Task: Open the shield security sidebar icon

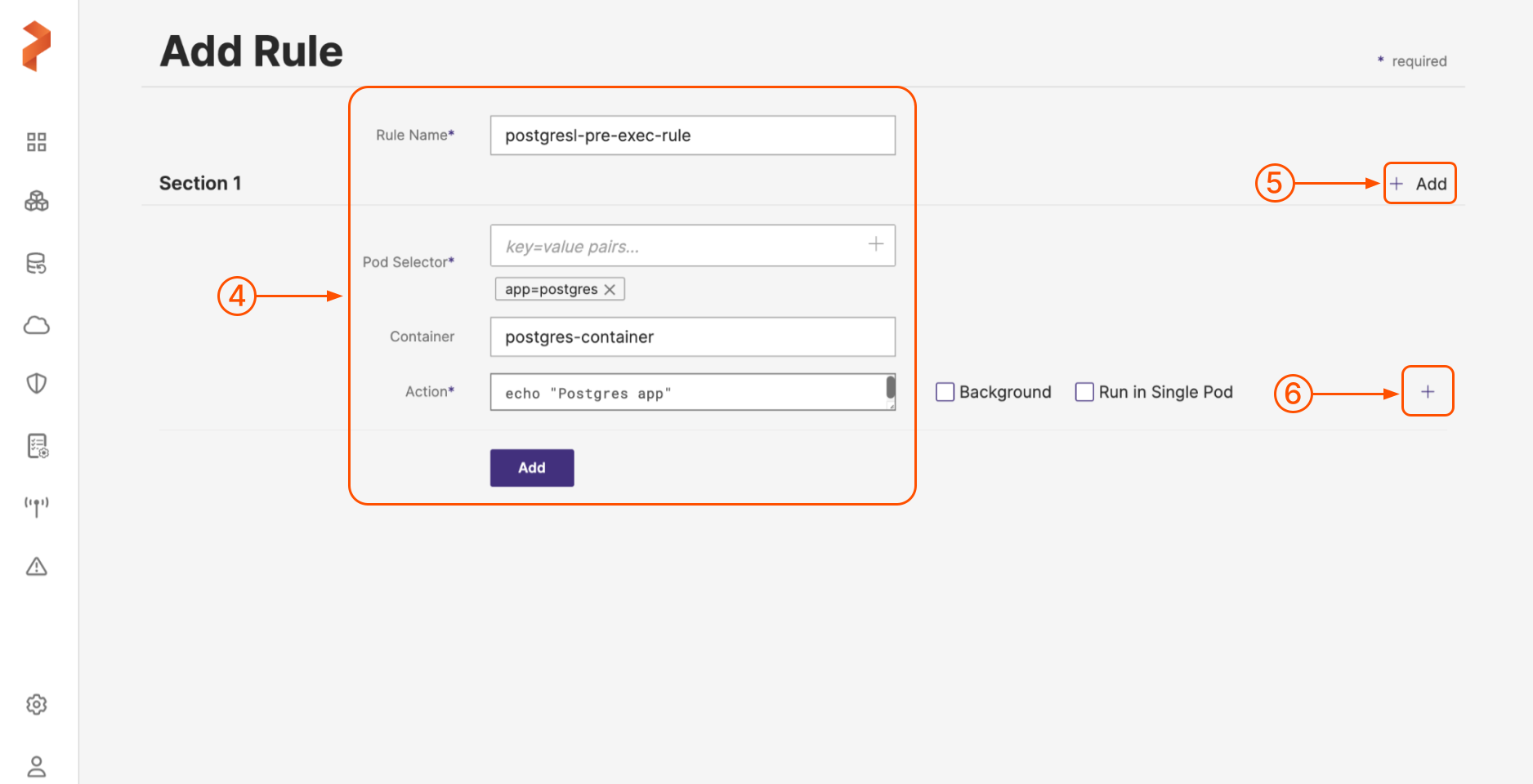Action: tap(37, 383)
